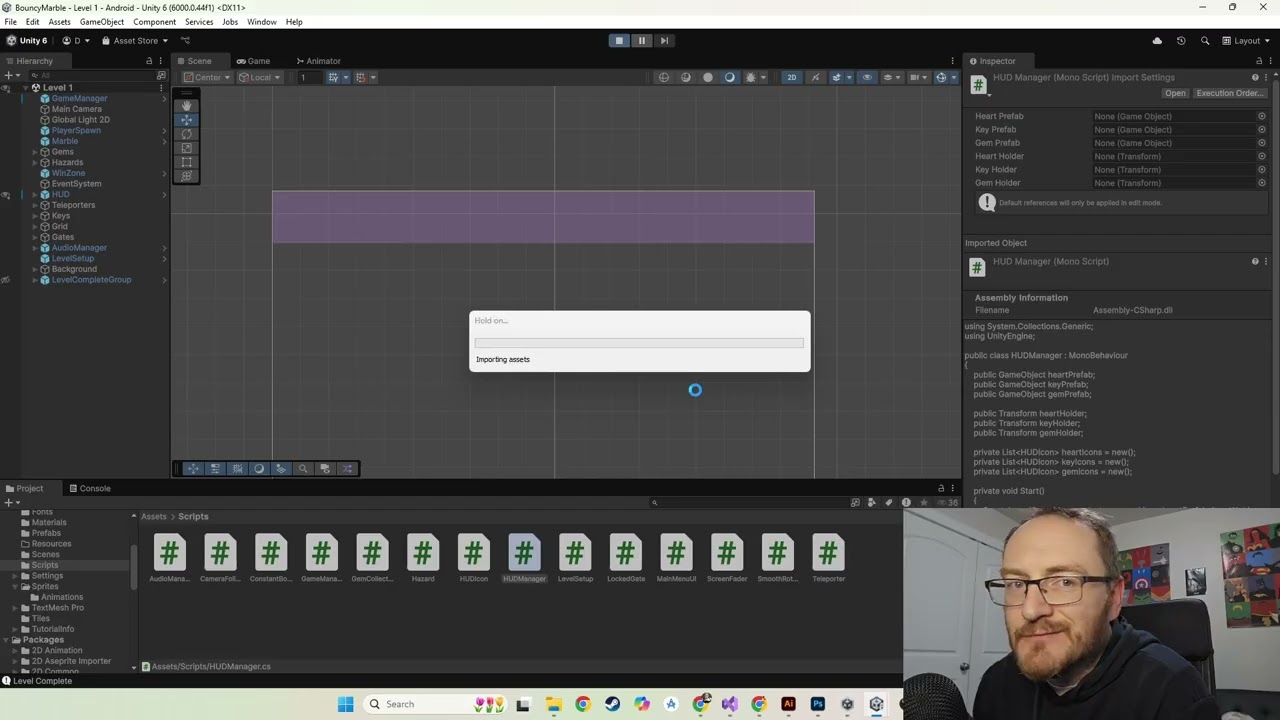Screen dimensions: 1280x720
Task: Toggle scene lighting bulb icon
Action: tap(815, 77)
